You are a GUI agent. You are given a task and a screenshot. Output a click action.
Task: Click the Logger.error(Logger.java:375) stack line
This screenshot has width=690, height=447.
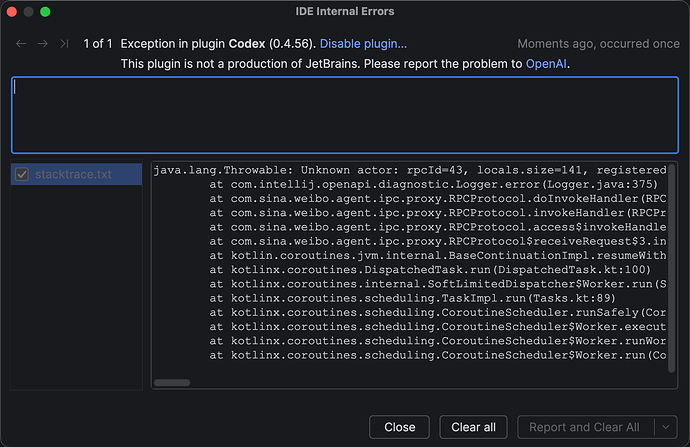433,184
